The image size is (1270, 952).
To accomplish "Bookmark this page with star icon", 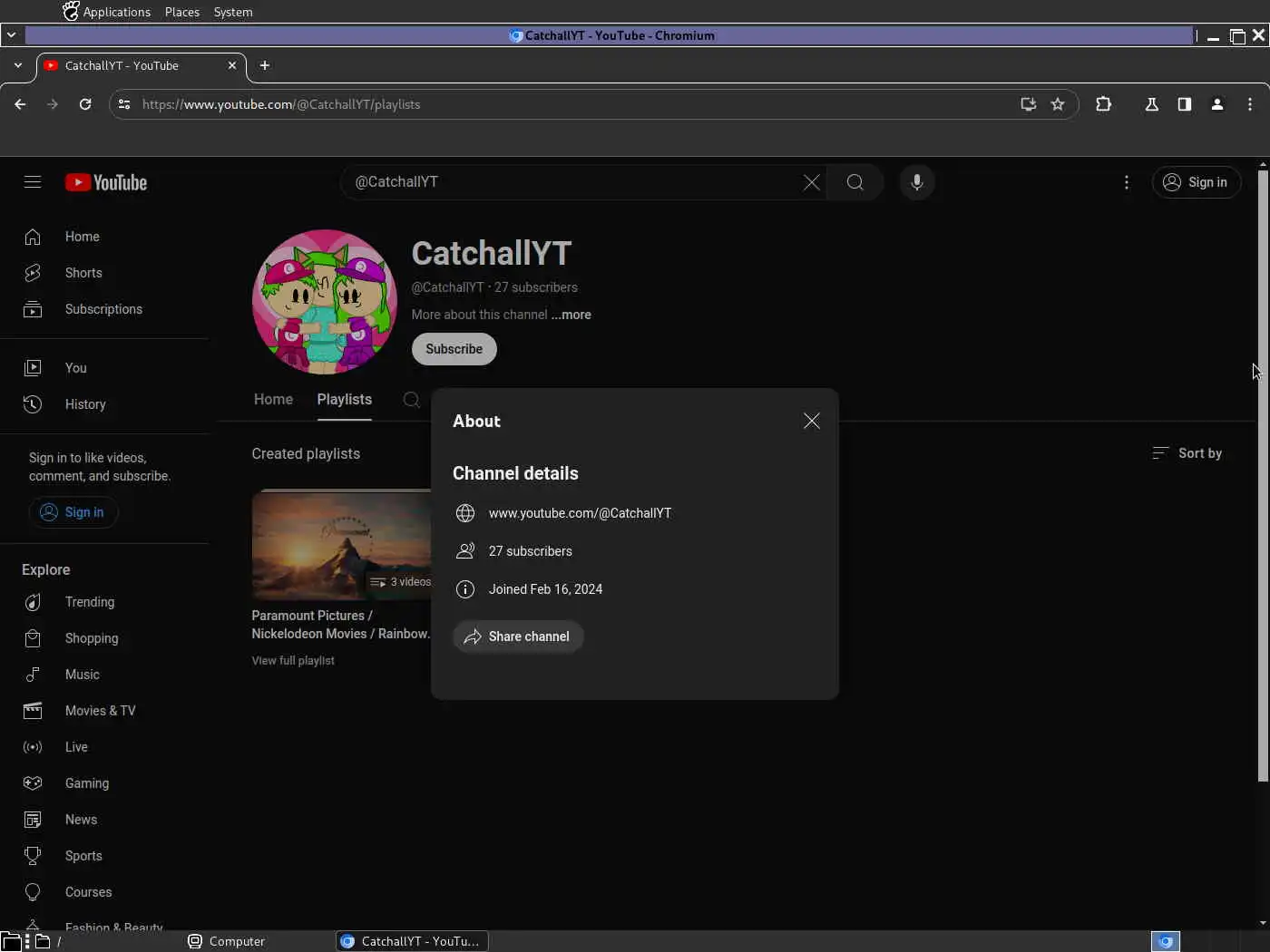I will coord(1058,104).
